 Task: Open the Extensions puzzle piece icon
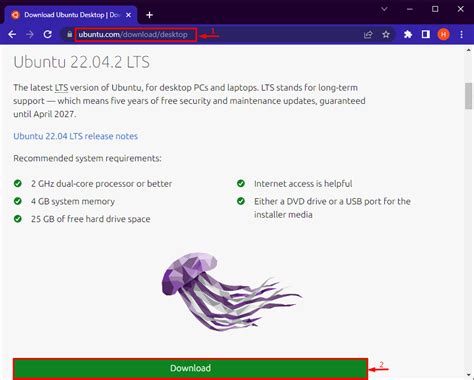tap(408, 34)
